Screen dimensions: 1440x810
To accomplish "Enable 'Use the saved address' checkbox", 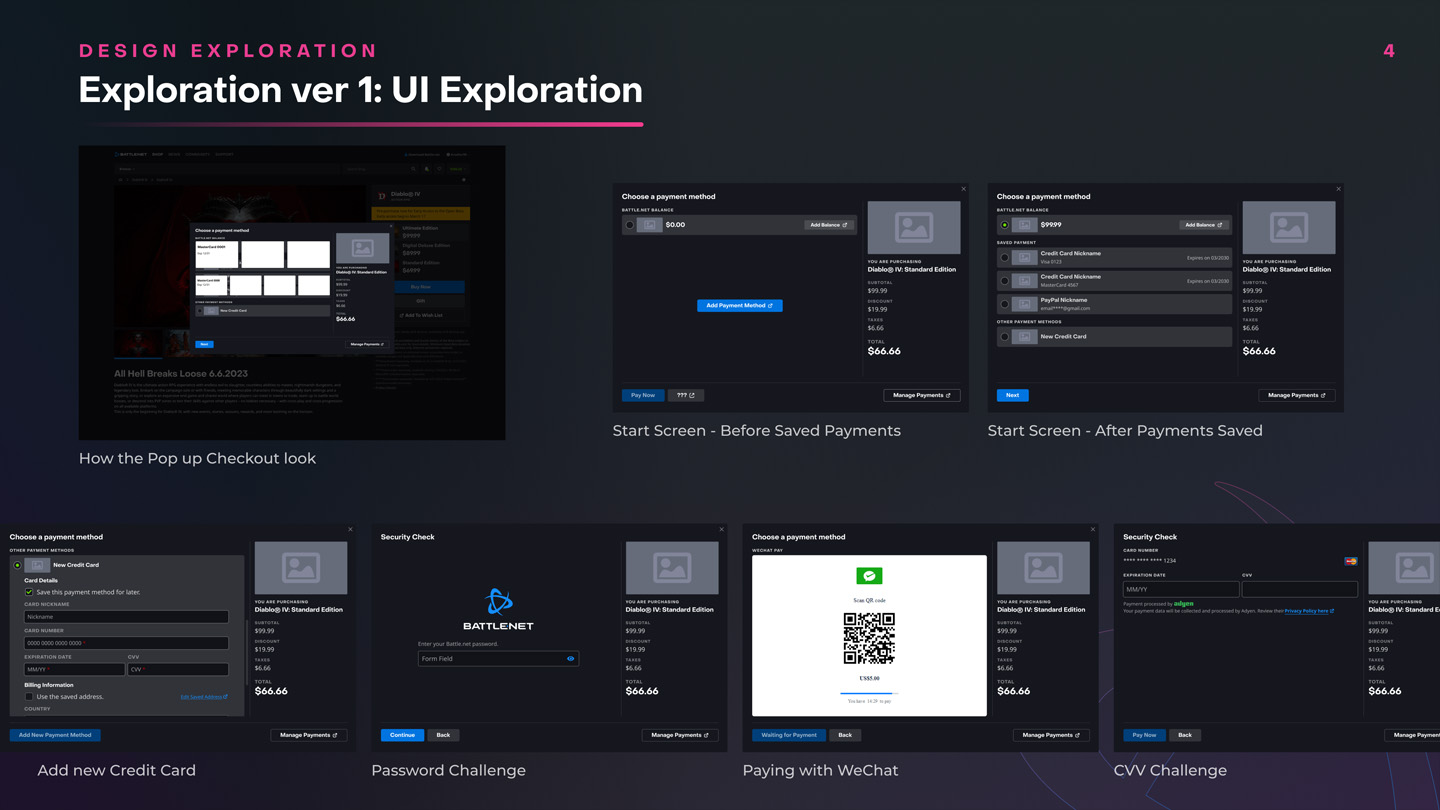I will coord(29,696).
